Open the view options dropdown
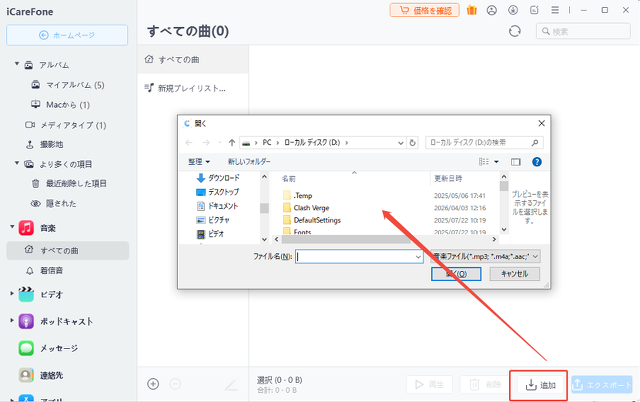The image size is (640, 402). pos(497,162)
